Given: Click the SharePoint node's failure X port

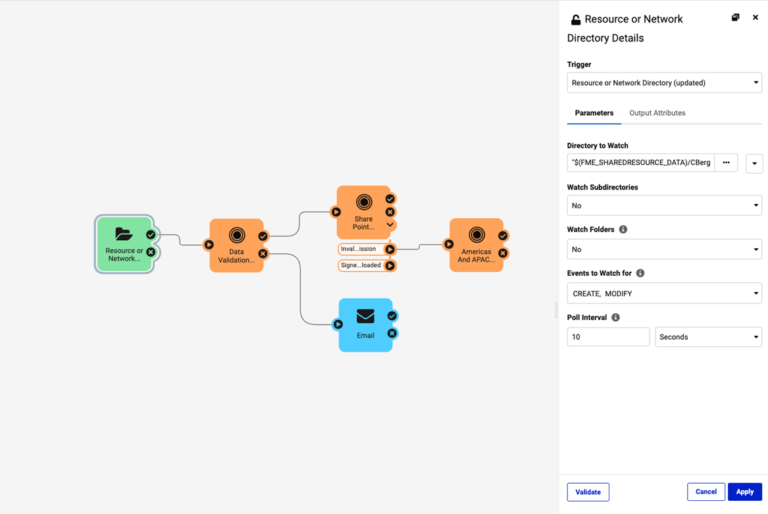Looking at the screenshot, I should point(390,212).
